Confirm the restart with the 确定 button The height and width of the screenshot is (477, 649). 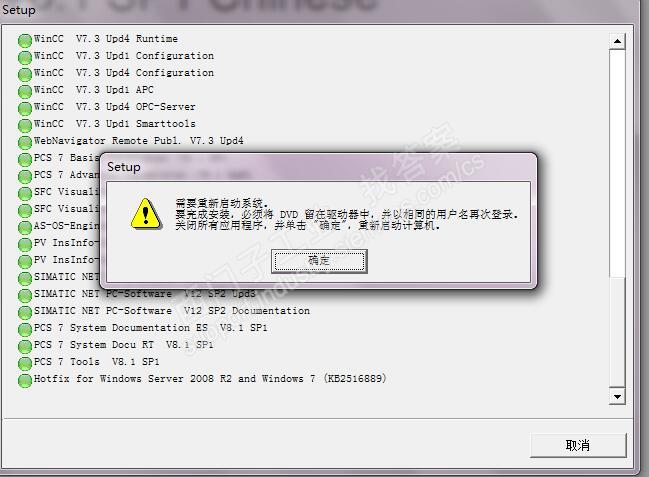point(319,261)
